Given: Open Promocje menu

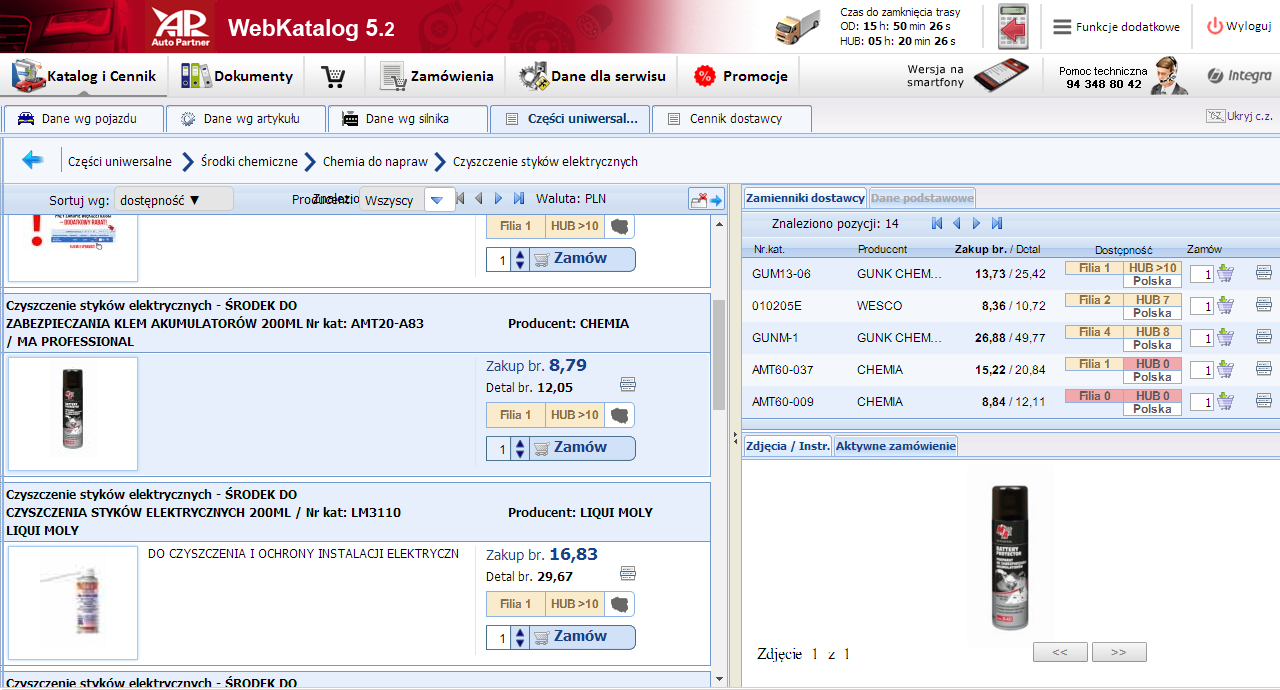Looking at the screenshot, I should coord(740,76).
